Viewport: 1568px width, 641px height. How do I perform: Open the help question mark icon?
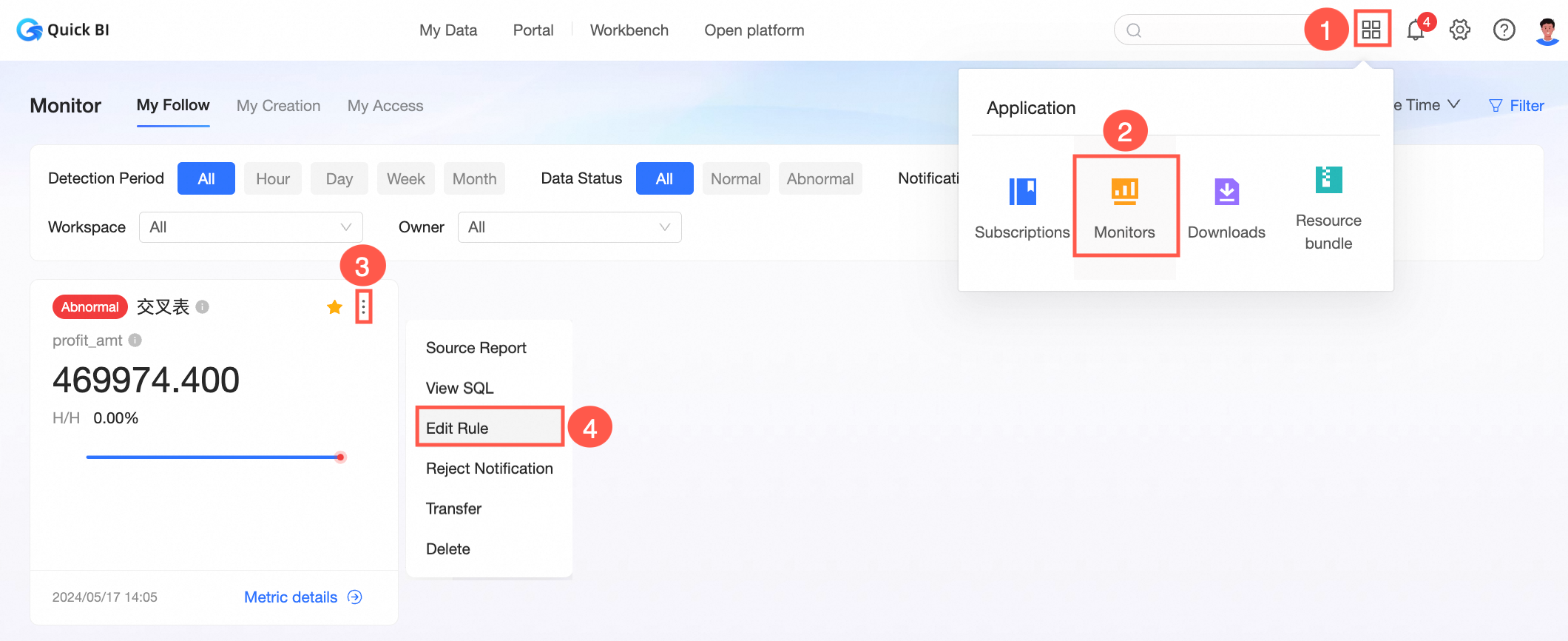[1504, 30]
